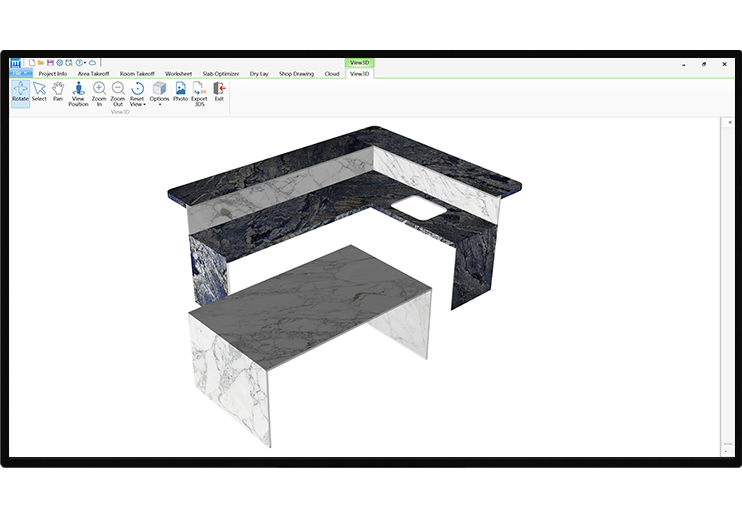Switch to the Dry Lay tab
This screenshot has height=516, width=742.
point(259,73)
